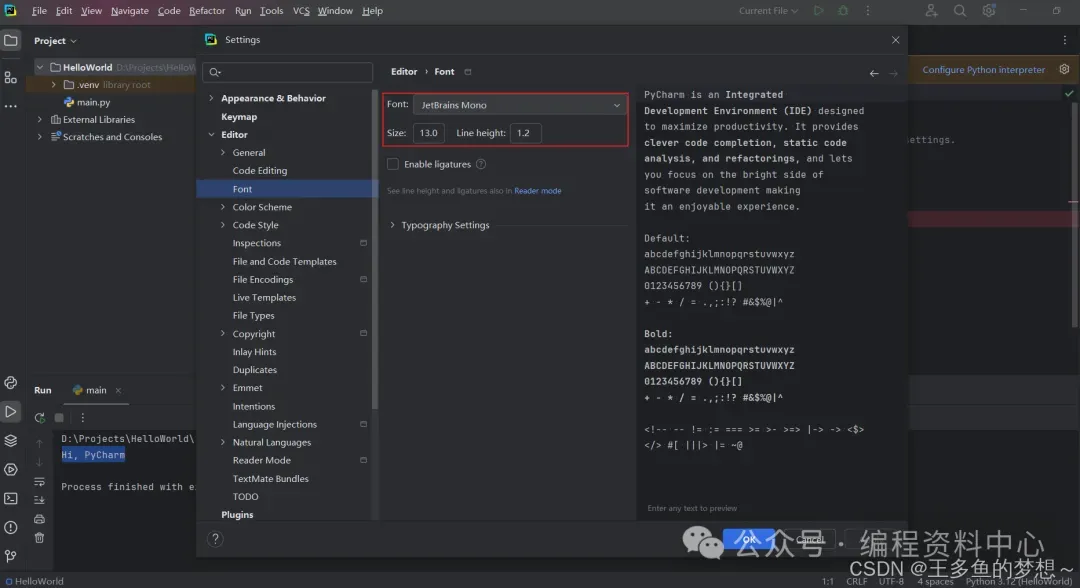
Task: Open Plugins settings page
Action: tap(237, 515)
